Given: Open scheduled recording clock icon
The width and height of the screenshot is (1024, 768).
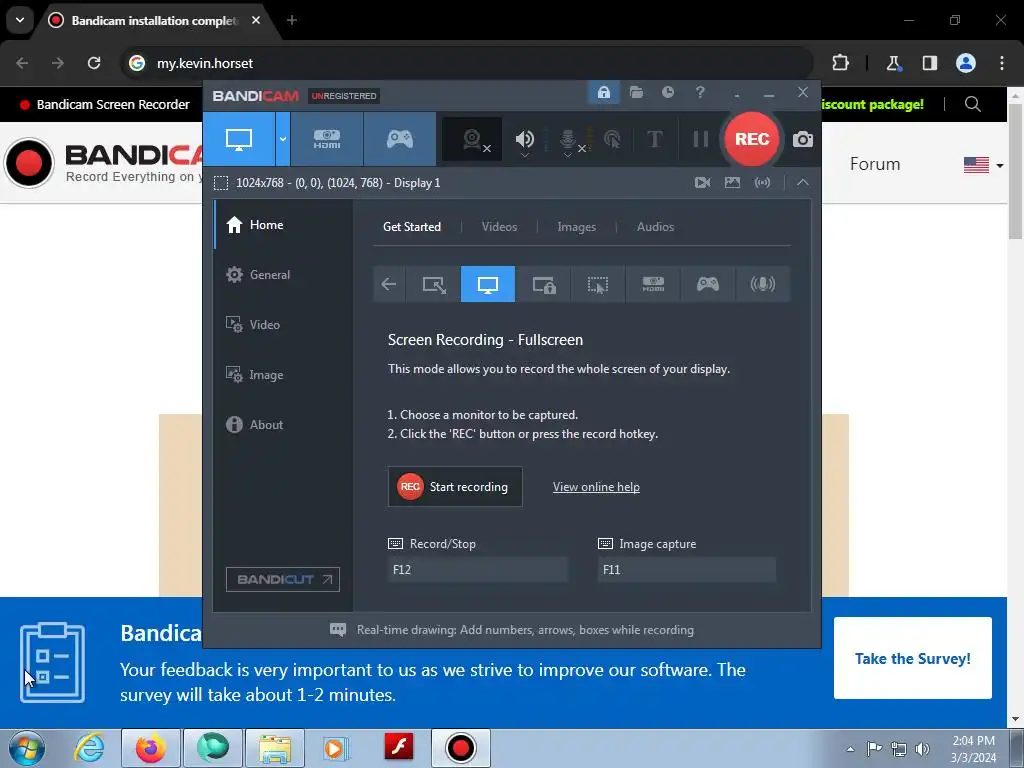Looking at the screenshot, I should coord(667,92).
